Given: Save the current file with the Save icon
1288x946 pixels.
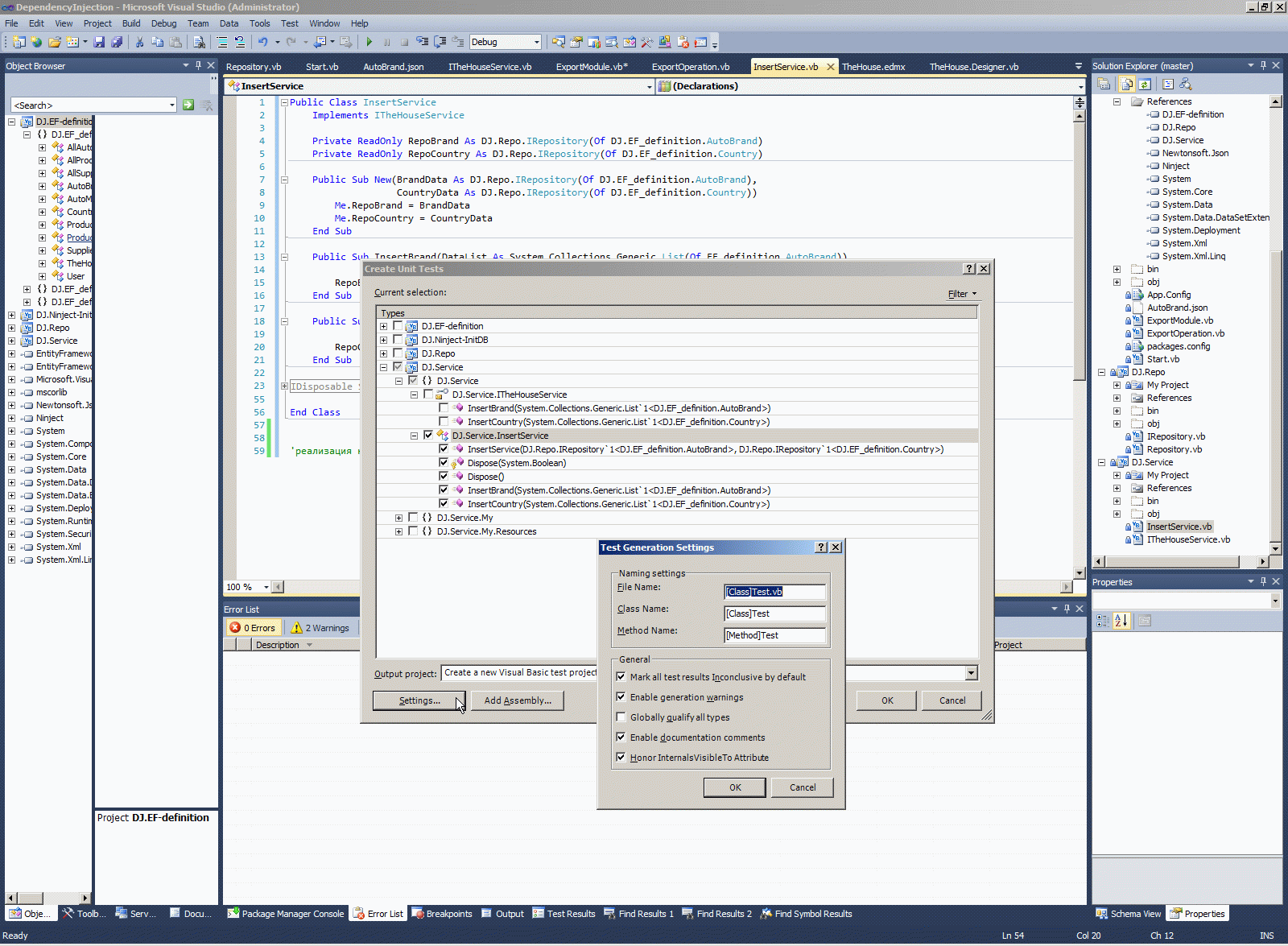Looking at the screenshot, I should (99, 42).
